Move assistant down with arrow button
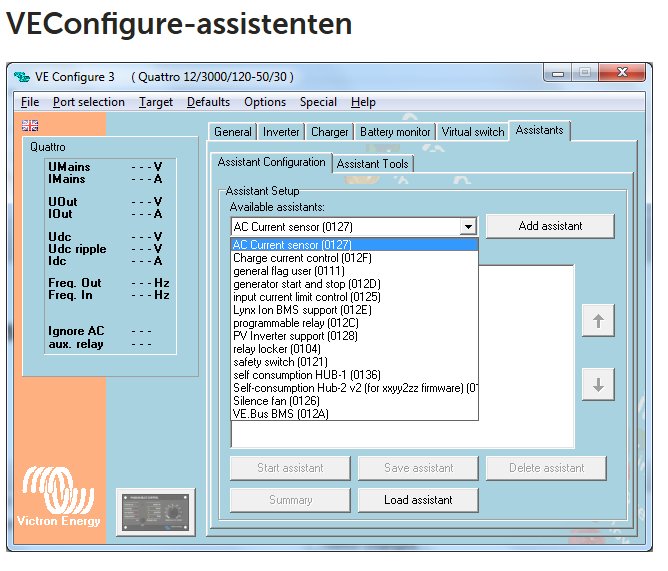The height and width of the screenshot is (571, 668). click(x=598, y=386)
